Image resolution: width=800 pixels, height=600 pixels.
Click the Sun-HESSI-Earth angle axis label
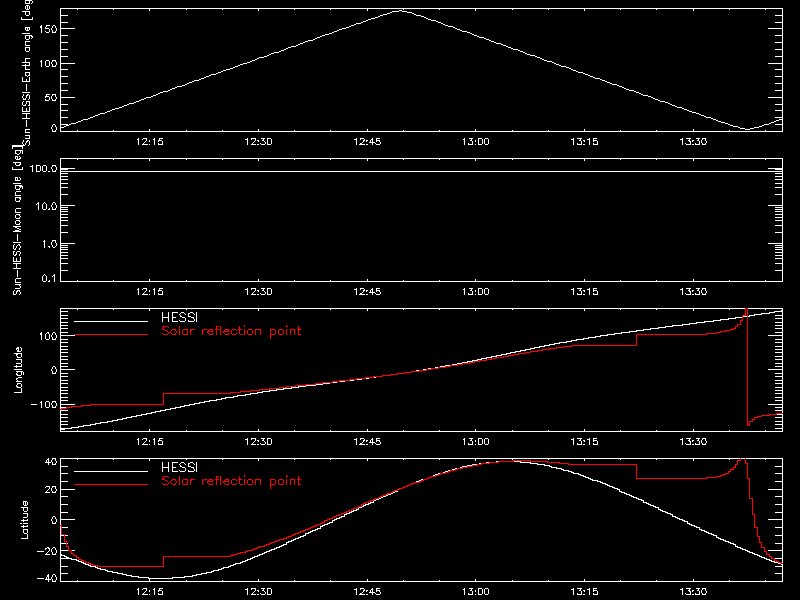click(x=27, y=71)
